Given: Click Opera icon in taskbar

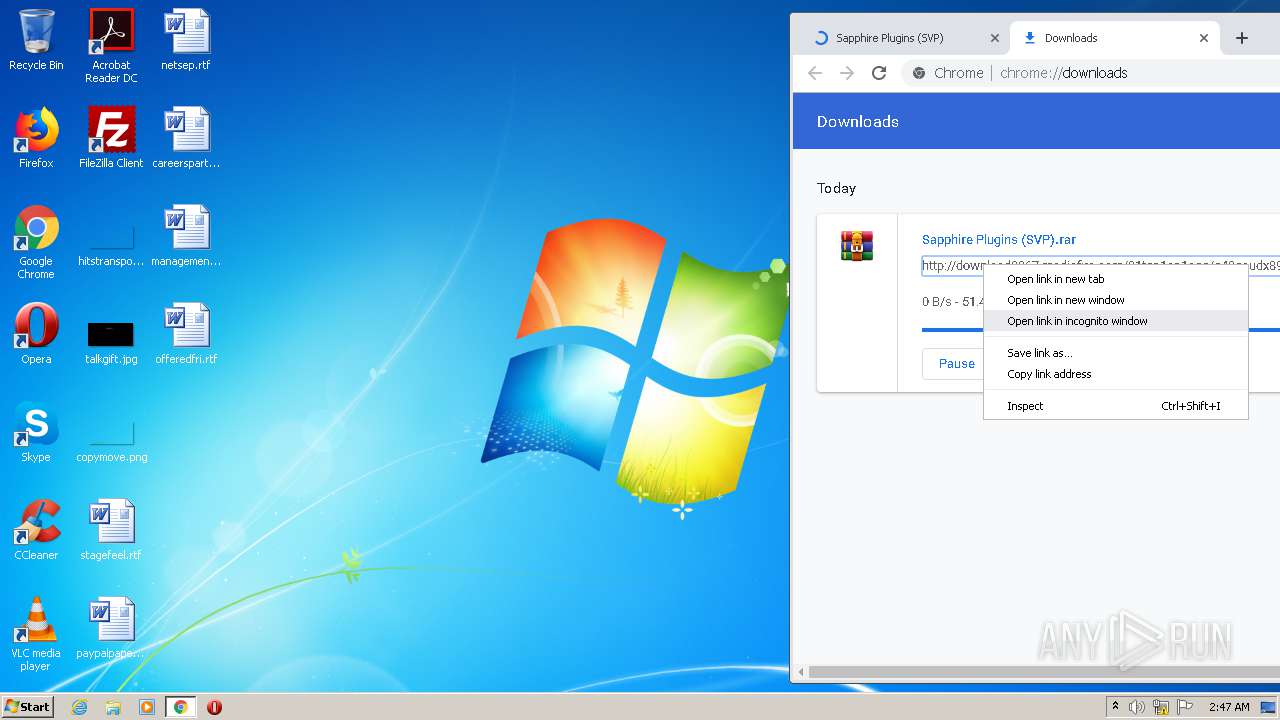Looking at the screenshot, I should point(214,707).
